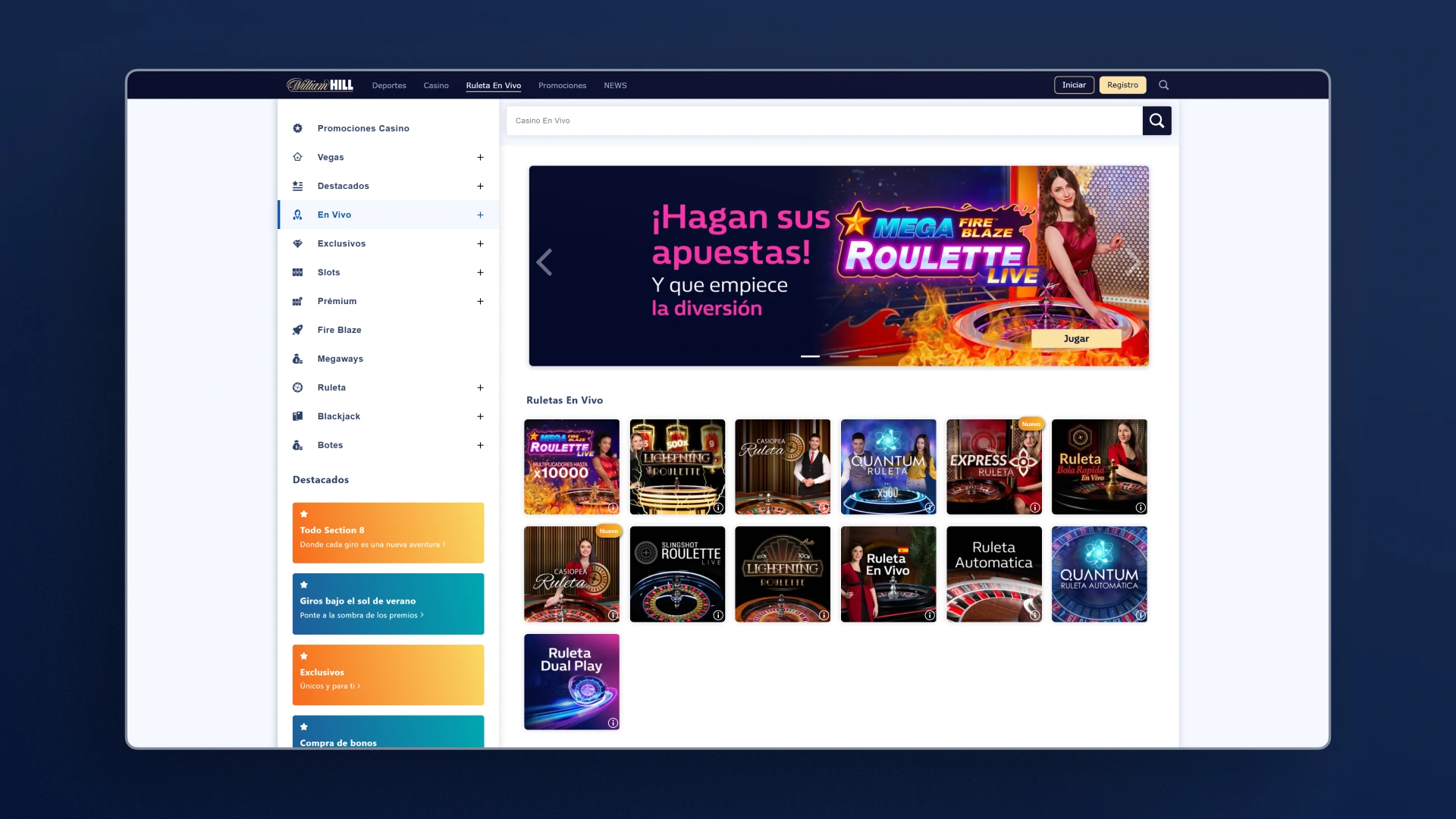Viewport: 1456px width, 819px height.
Task: Open Ruleta Automatica game thumbnail
Action: (x=993, y=575)
